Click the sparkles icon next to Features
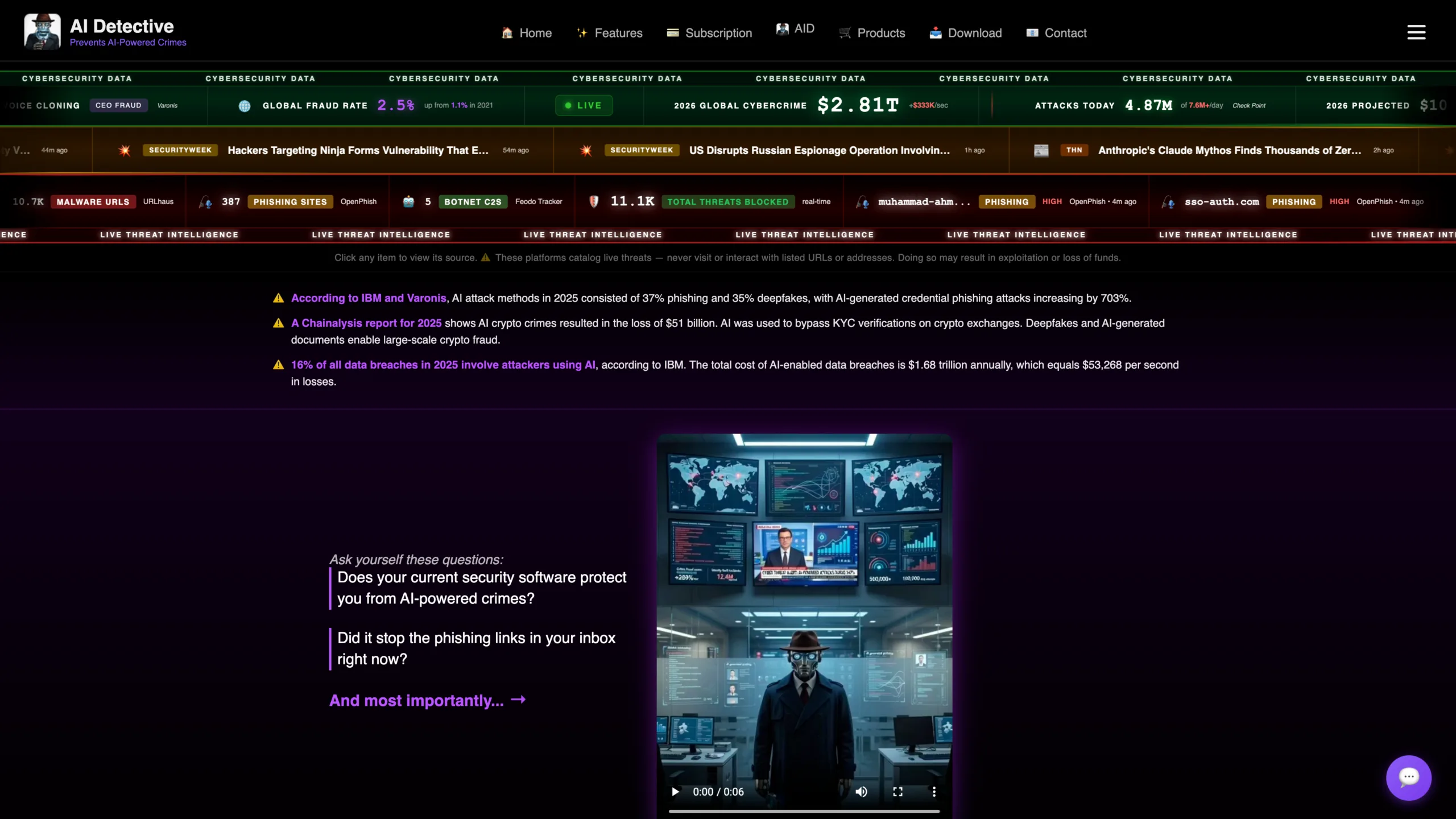This screenshot has width=1456, height=819. coord(582,33)
